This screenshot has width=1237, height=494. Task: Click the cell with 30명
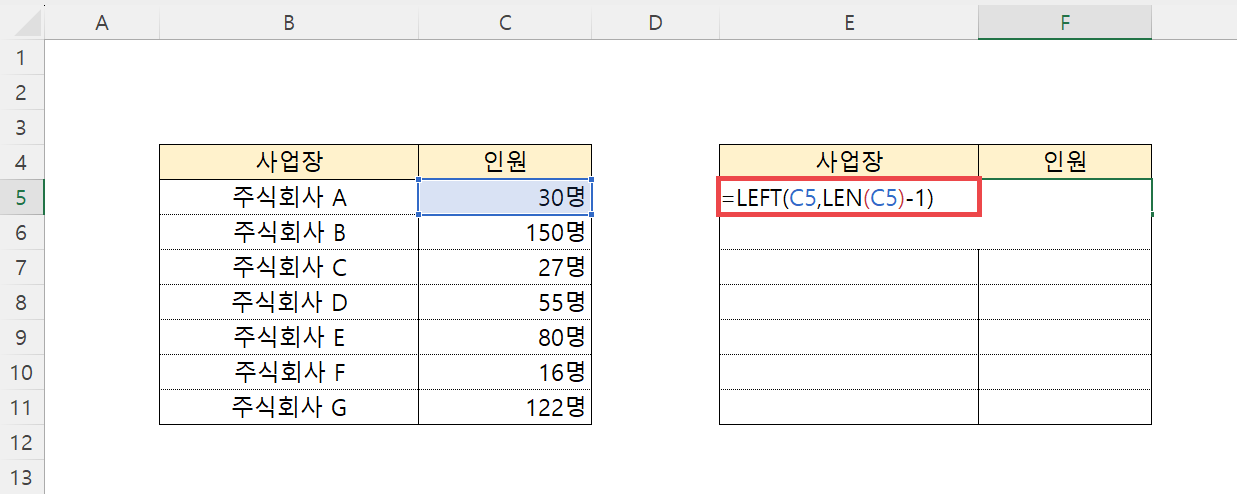point(505,197)
